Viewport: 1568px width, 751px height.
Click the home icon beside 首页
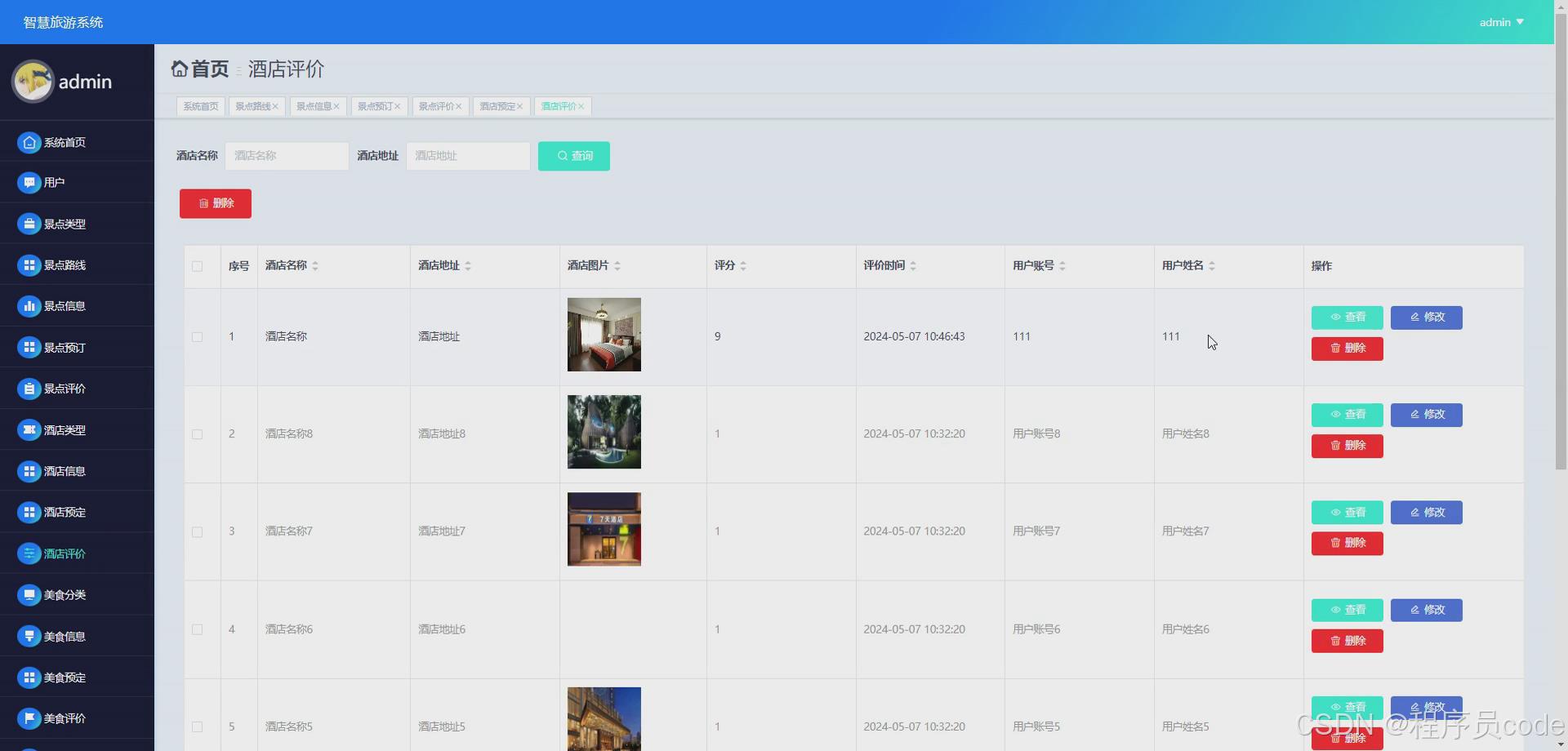[179, 69]
